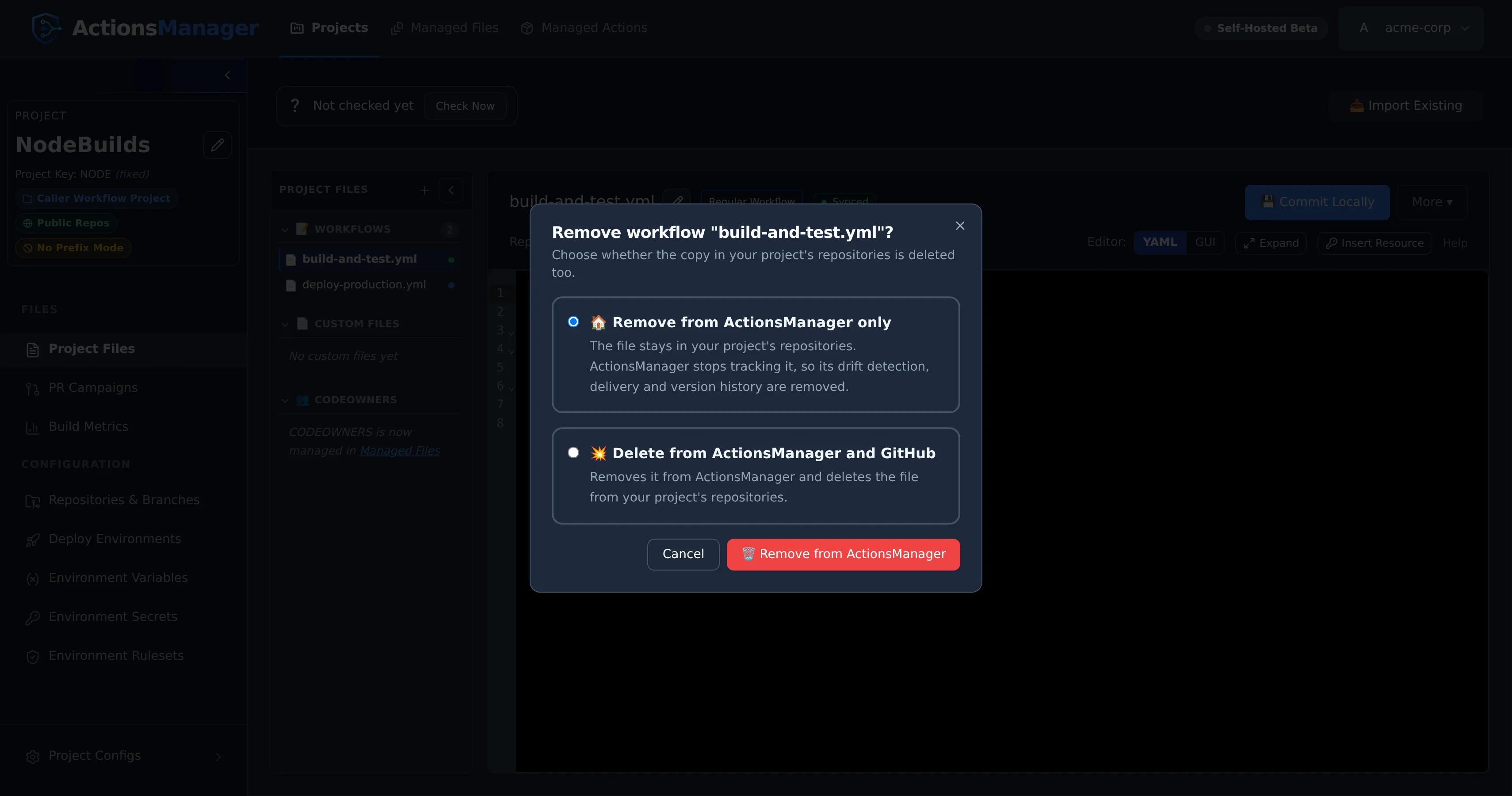Expand Project Configs at sidebar bottom
Screen dimensions: 1512x796
click(x=123, y=756)
